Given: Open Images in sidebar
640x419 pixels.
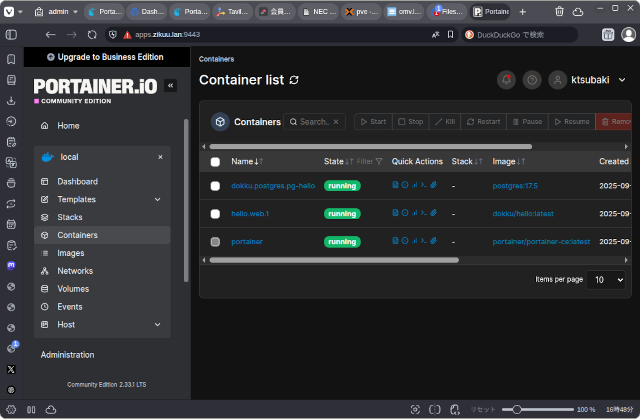Looking at the screenshot, I should pyautogui.click(x=102, y=253).
